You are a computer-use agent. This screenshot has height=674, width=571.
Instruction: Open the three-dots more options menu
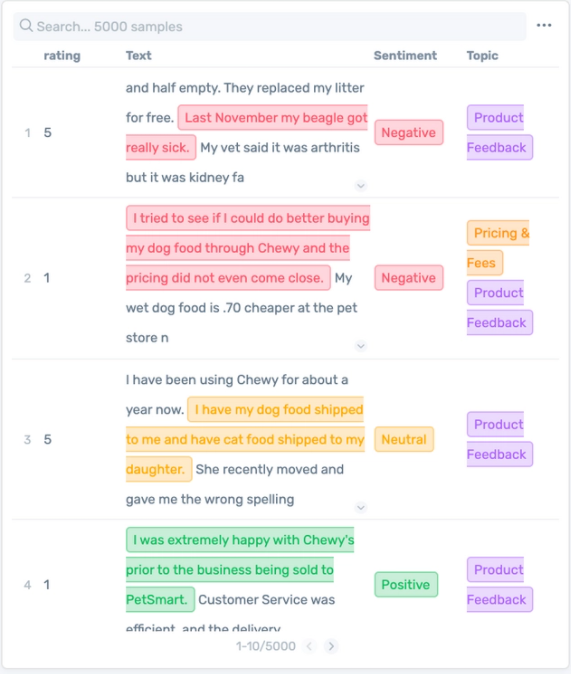(x=544, y=25)
